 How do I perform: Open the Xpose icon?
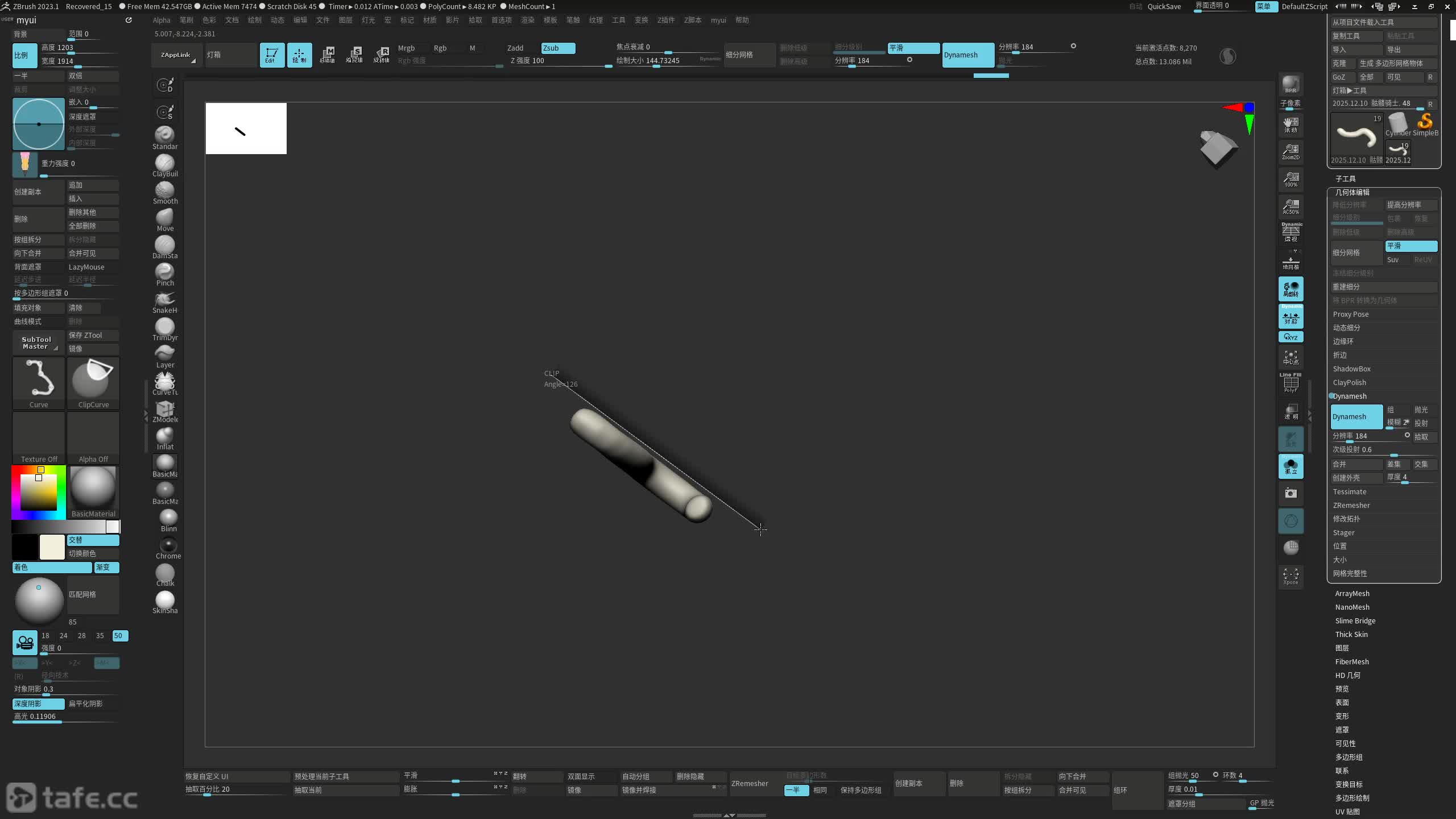[x=1290, y=576]
